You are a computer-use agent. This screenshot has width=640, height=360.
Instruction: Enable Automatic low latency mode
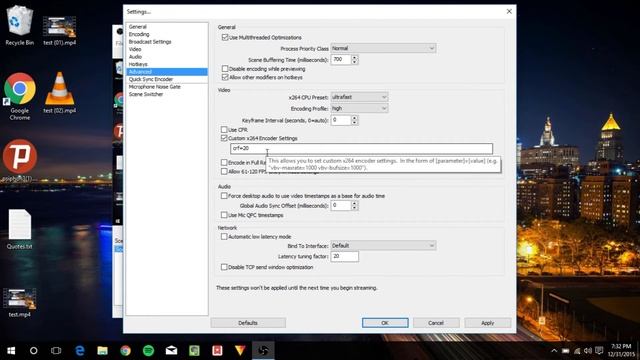click(x=224, y=237)
